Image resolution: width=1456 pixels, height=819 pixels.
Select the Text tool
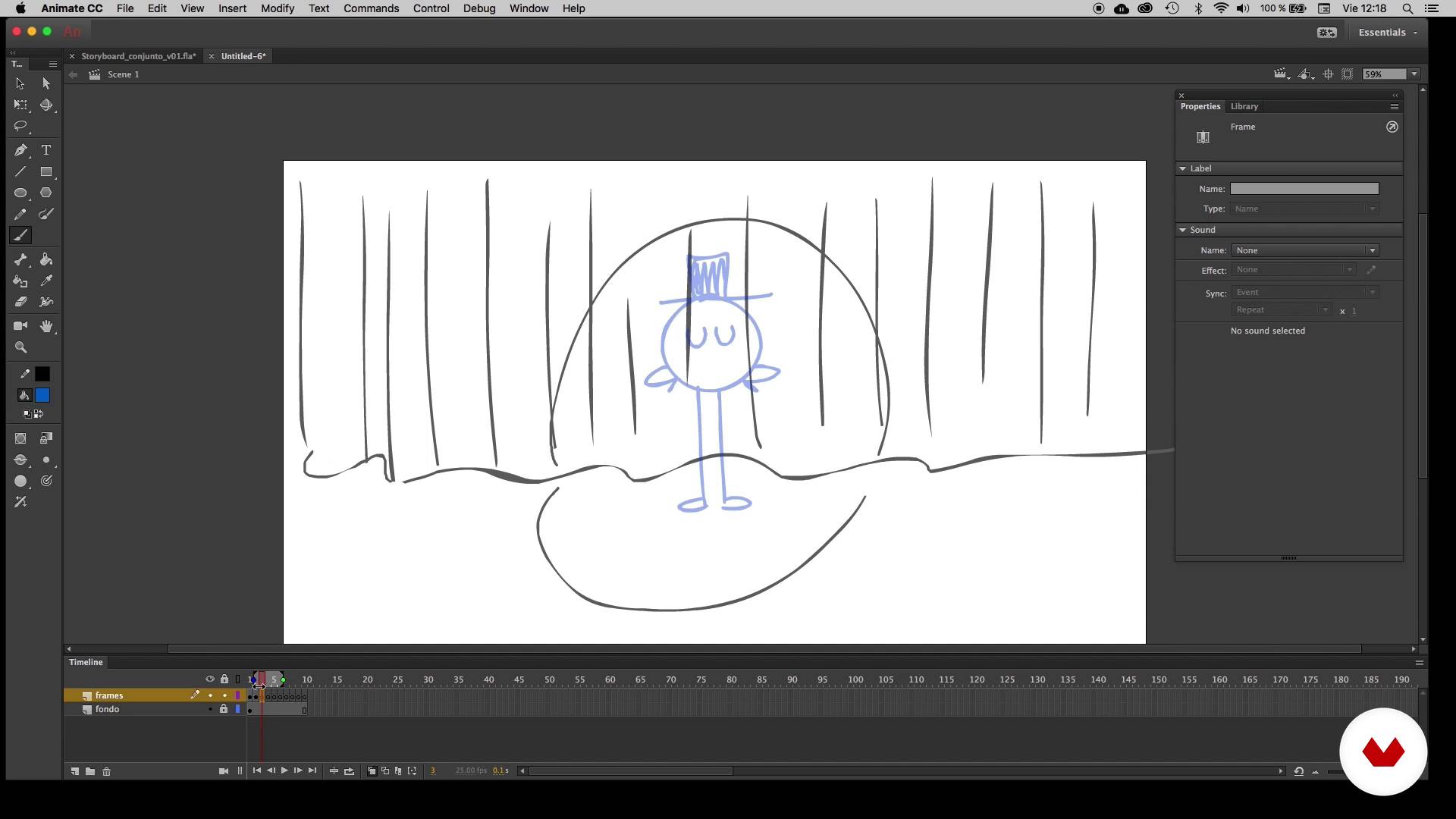(46, 150)
